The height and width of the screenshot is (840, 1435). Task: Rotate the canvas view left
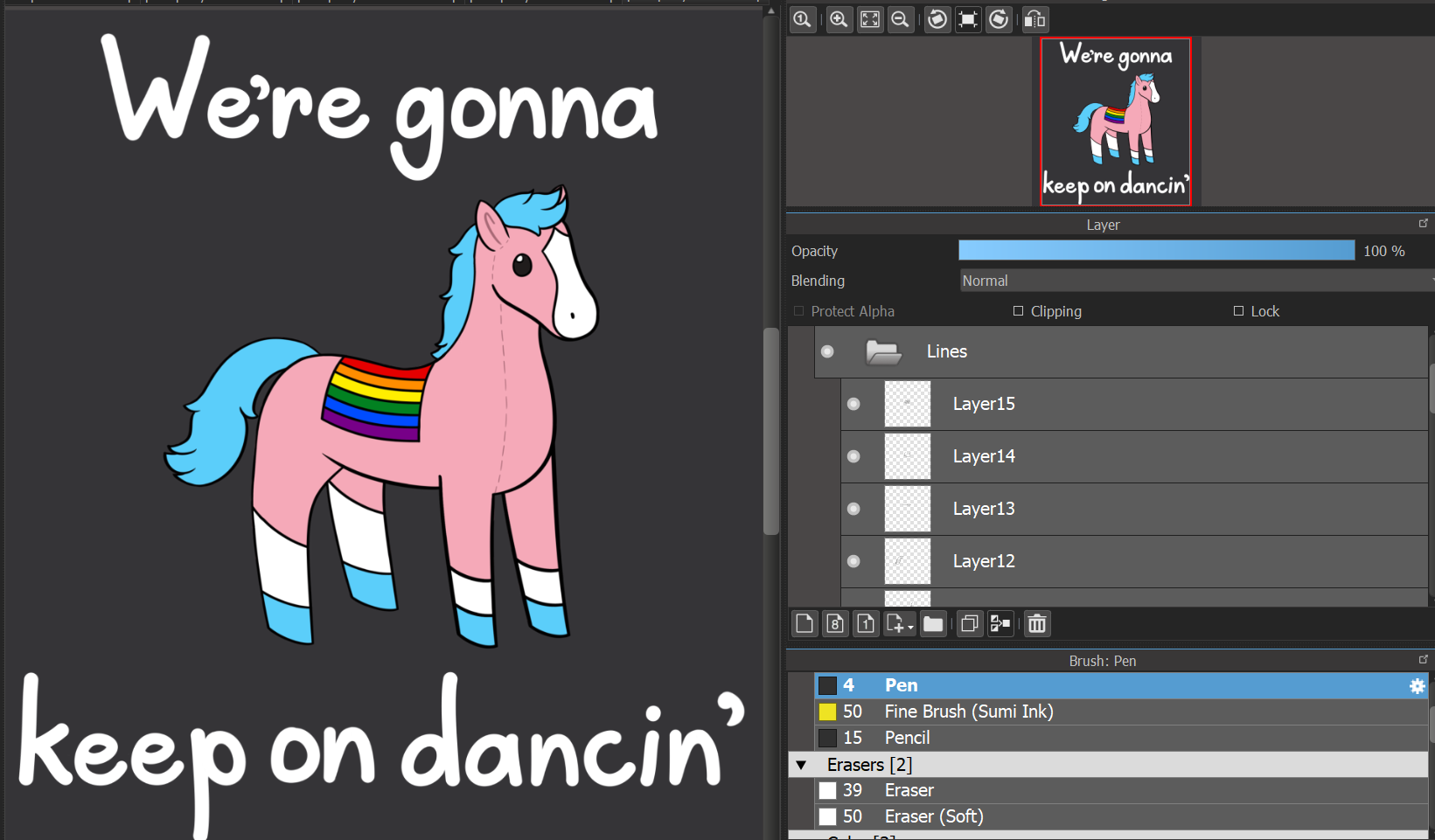pyautogui.click(x=937, y=19)
